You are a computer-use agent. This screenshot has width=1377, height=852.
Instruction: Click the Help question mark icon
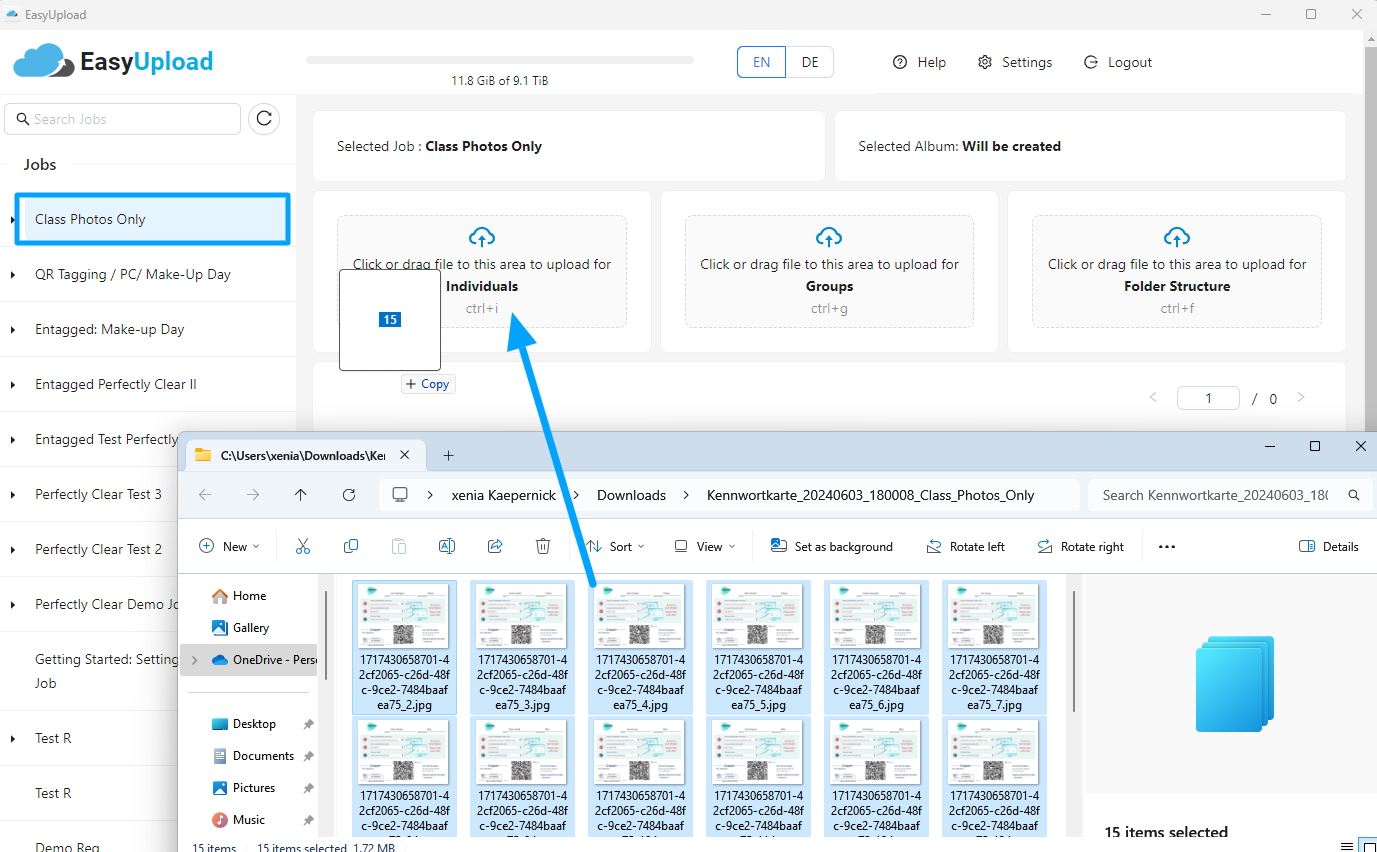(900, 62)
